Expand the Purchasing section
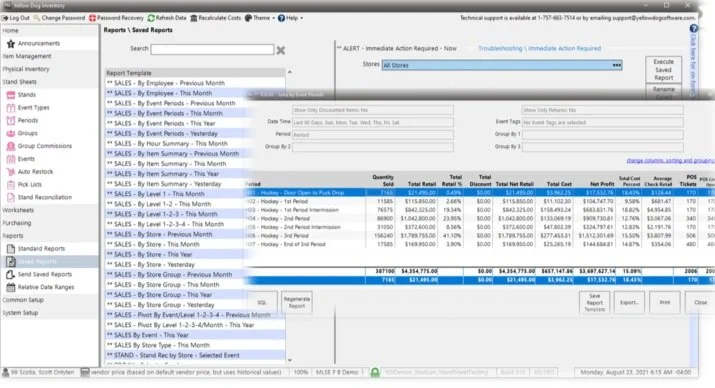 tap(17, 223)
